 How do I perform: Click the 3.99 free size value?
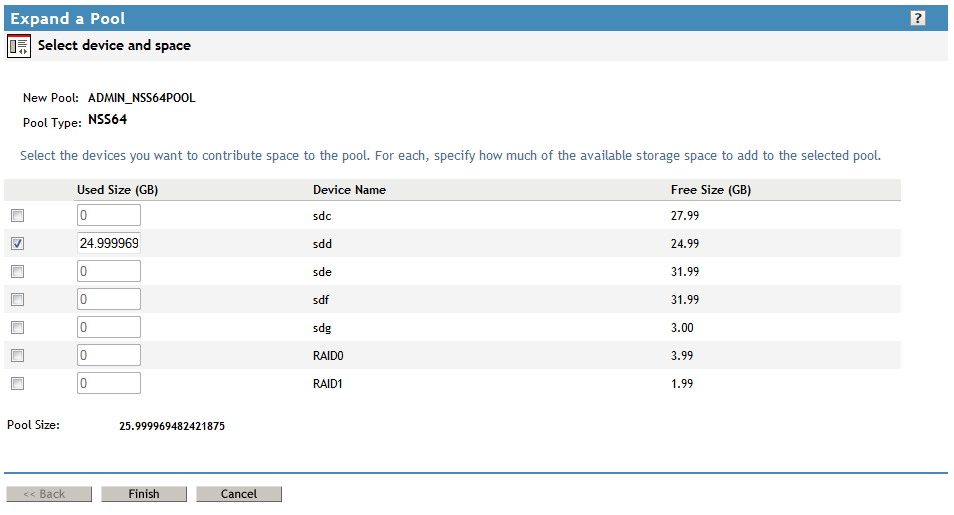tap(682, 356)
